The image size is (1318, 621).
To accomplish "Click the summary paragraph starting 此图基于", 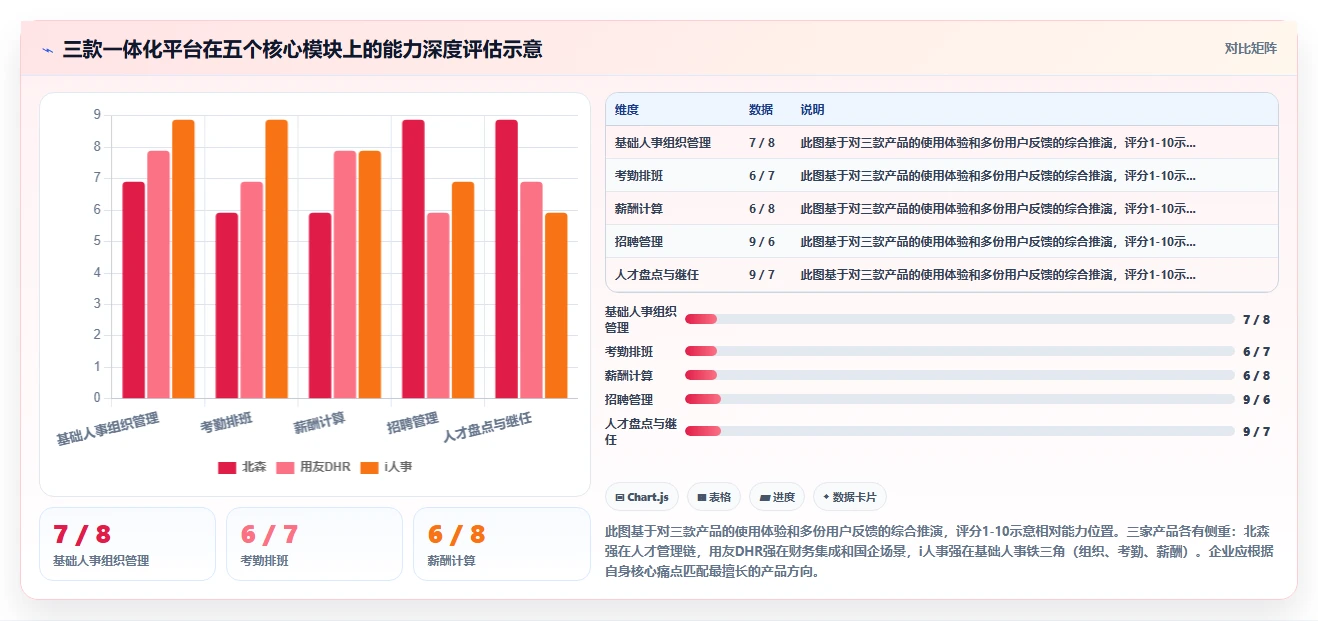I will [x=939, y=552].
